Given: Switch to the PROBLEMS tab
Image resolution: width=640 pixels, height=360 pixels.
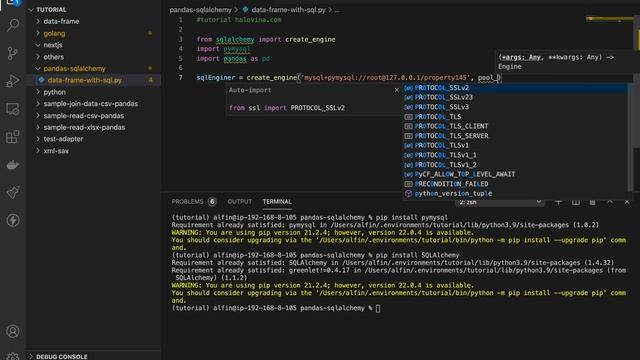Looking at the screenshot, I should tap(187, 202).
